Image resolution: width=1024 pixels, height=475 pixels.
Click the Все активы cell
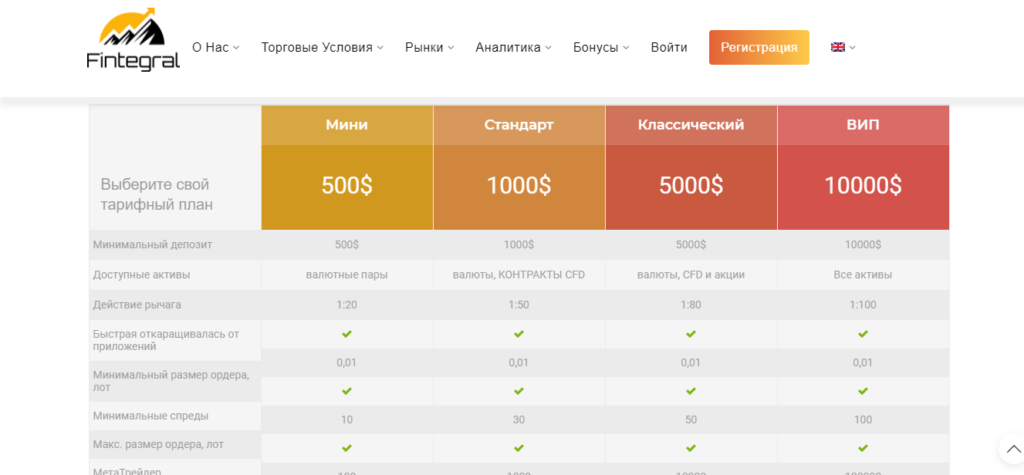tap(863, 275)
